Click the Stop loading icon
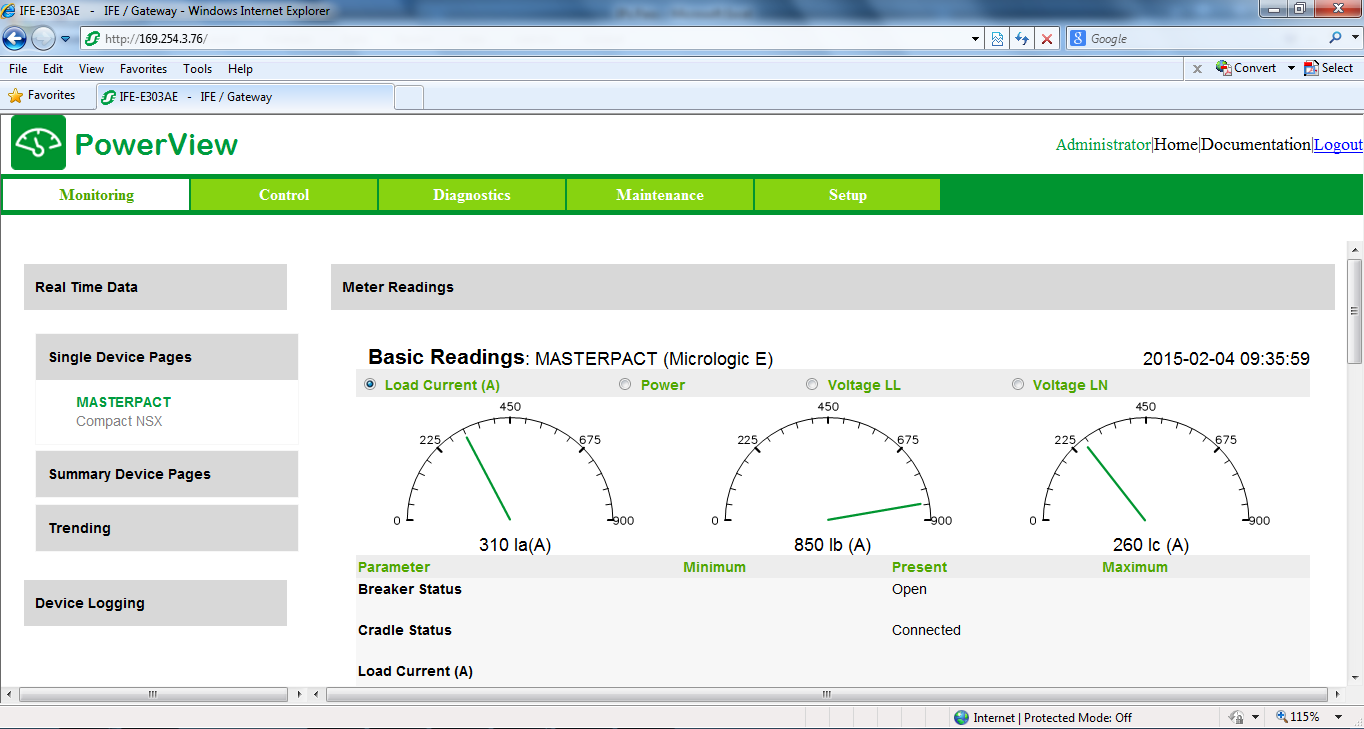Screen dimensions: 1364x729 point(1047,39)
